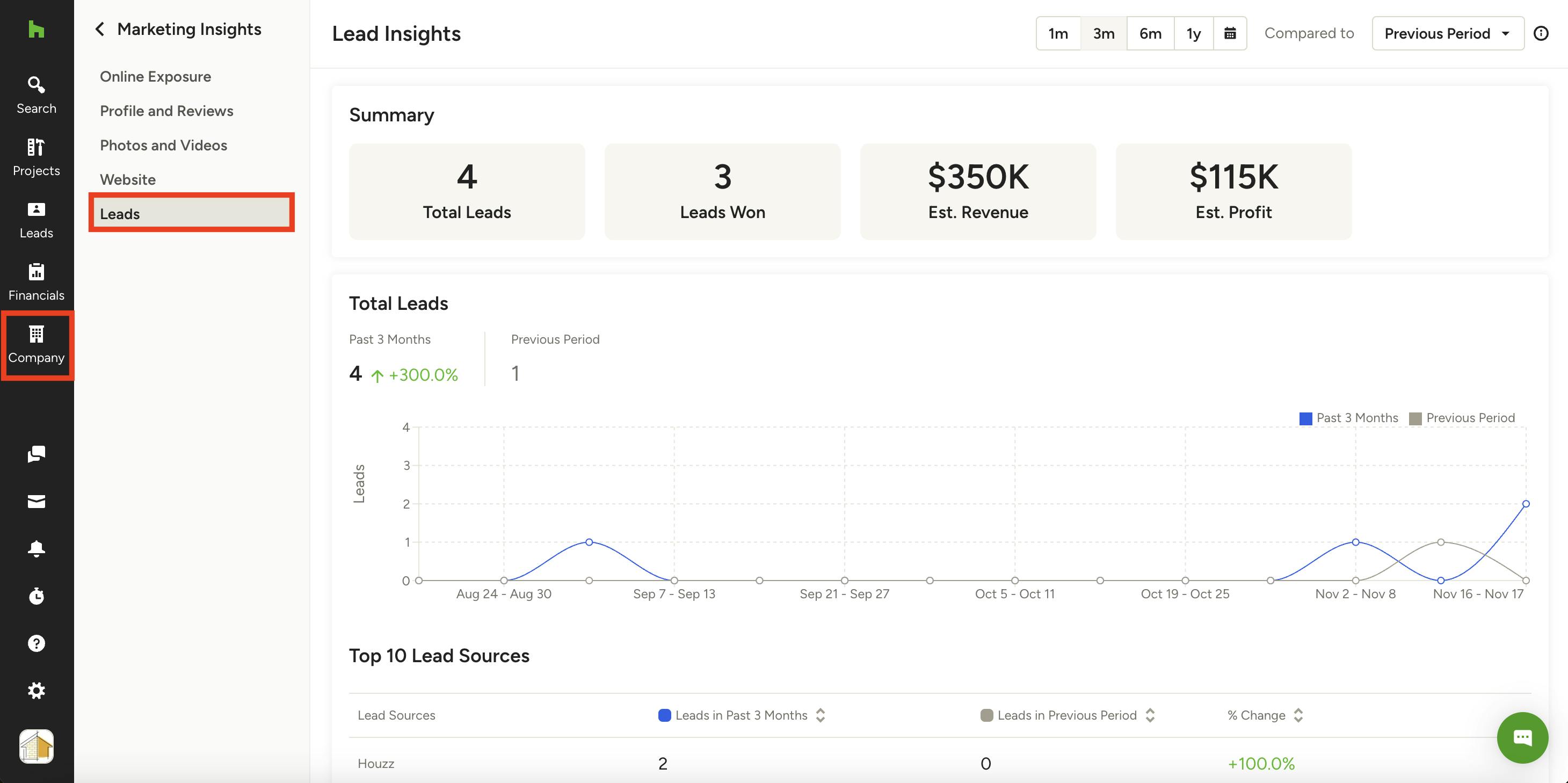Sort by % Change column
The image size is (1568, 783).
1298,715
